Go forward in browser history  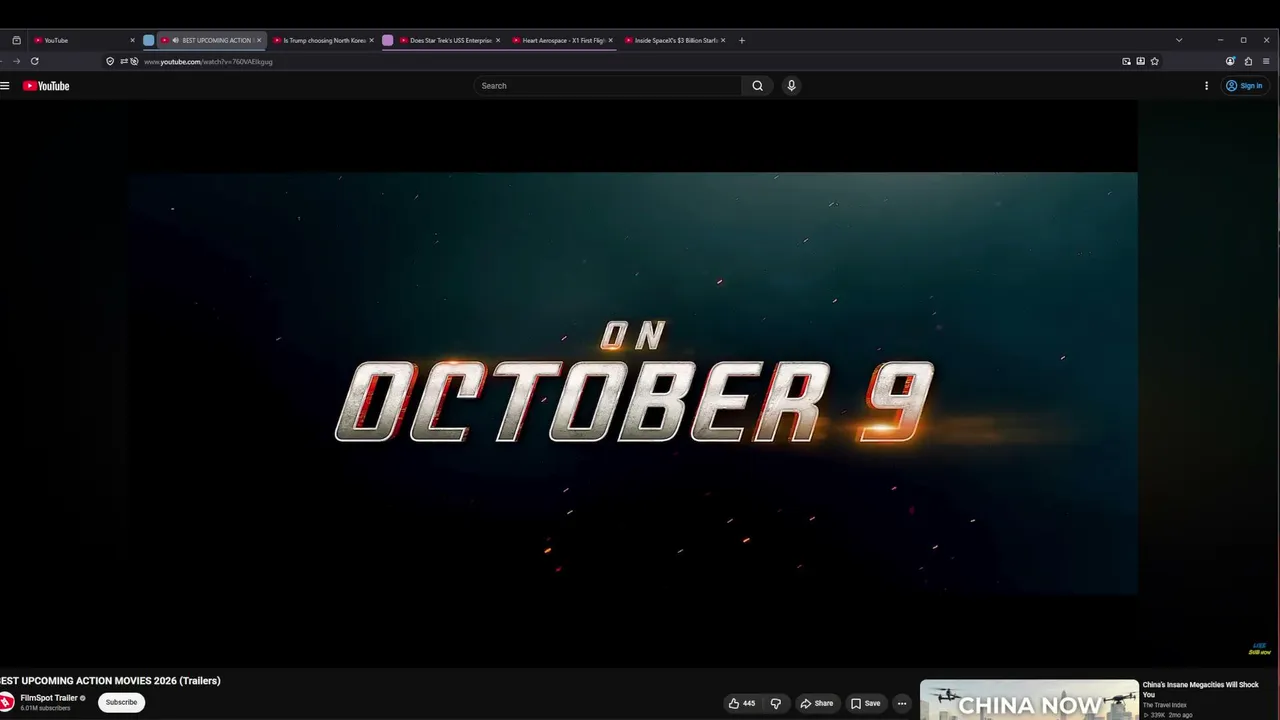[x=16, y=61]
